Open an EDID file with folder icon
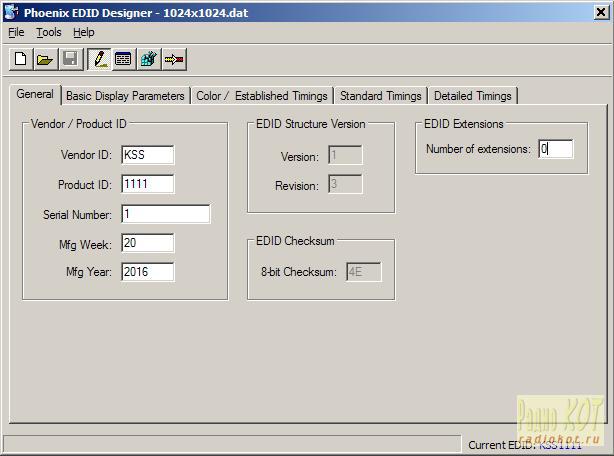Image resolution: width=614 pixels, height=456 pixels. coord(45,59)
